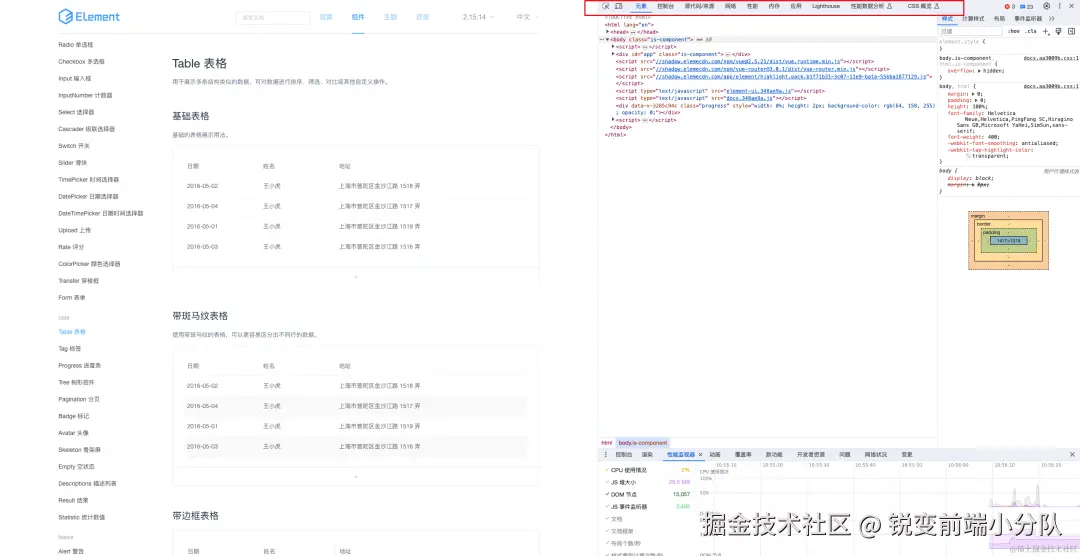Toggle the computed styles sidebar icon
The height and width of the screenshot is (556, 1080).
tap(1071, 31)
